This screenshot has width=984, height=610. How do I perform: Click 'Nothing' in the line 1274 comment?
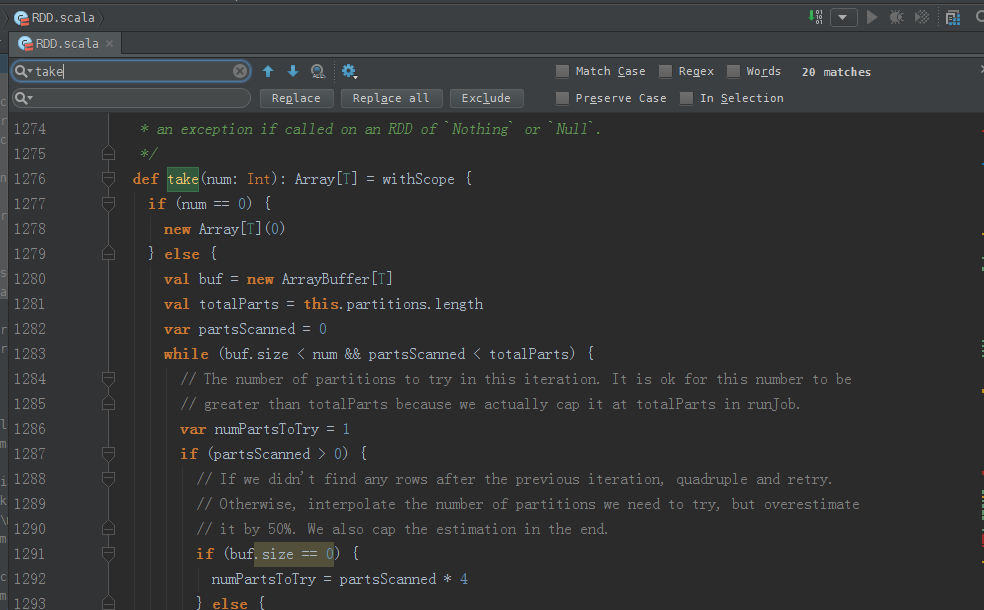point(480,129)
